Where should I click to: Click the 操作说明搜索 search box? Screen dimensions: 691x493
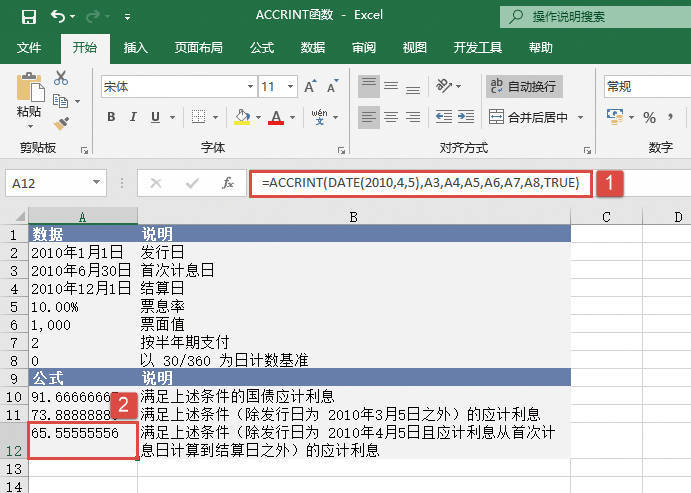(x=595, y=17)
